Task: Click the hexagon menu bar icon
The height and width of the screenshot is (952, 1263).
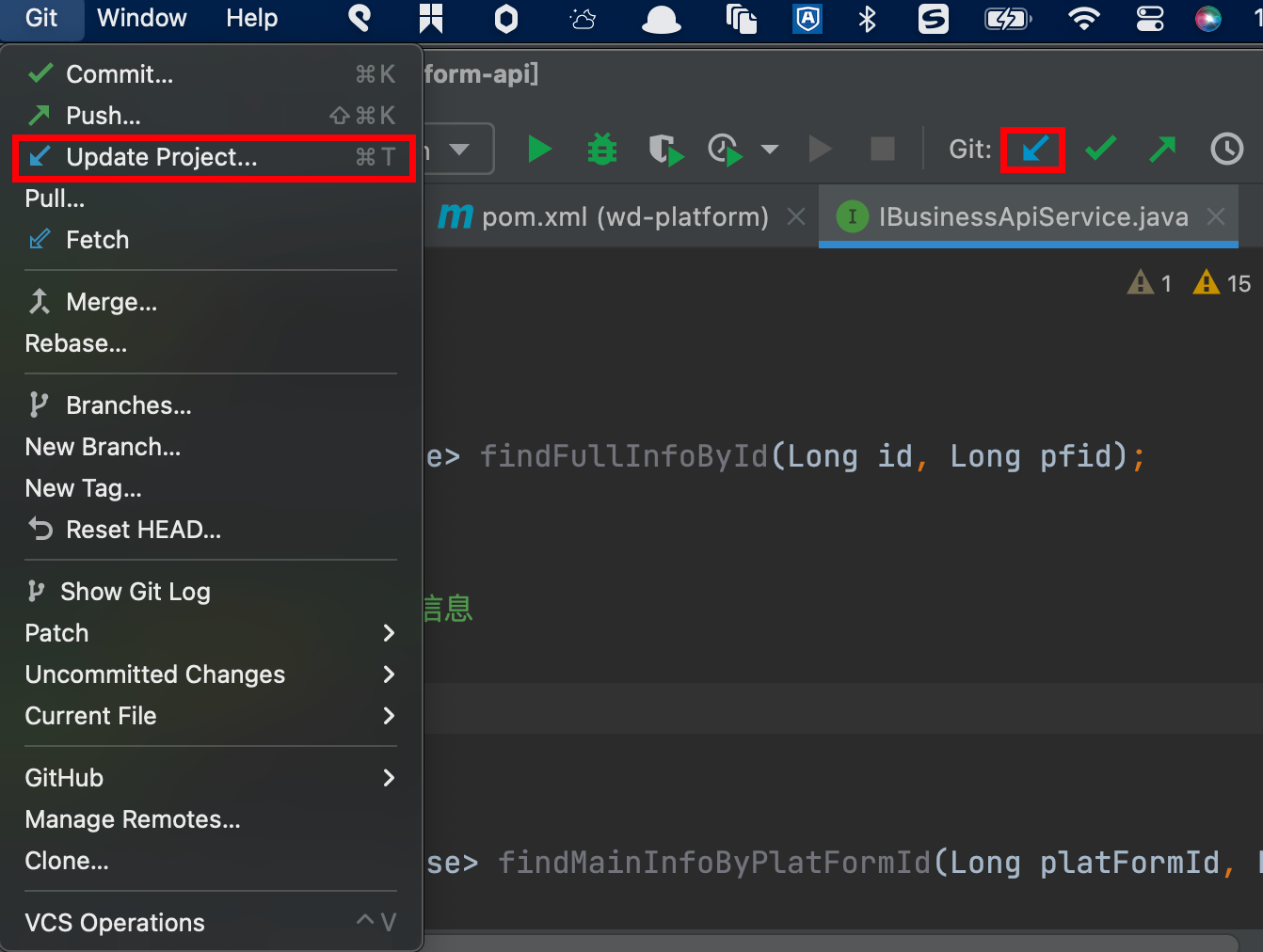Action: [x=506, y=19]
